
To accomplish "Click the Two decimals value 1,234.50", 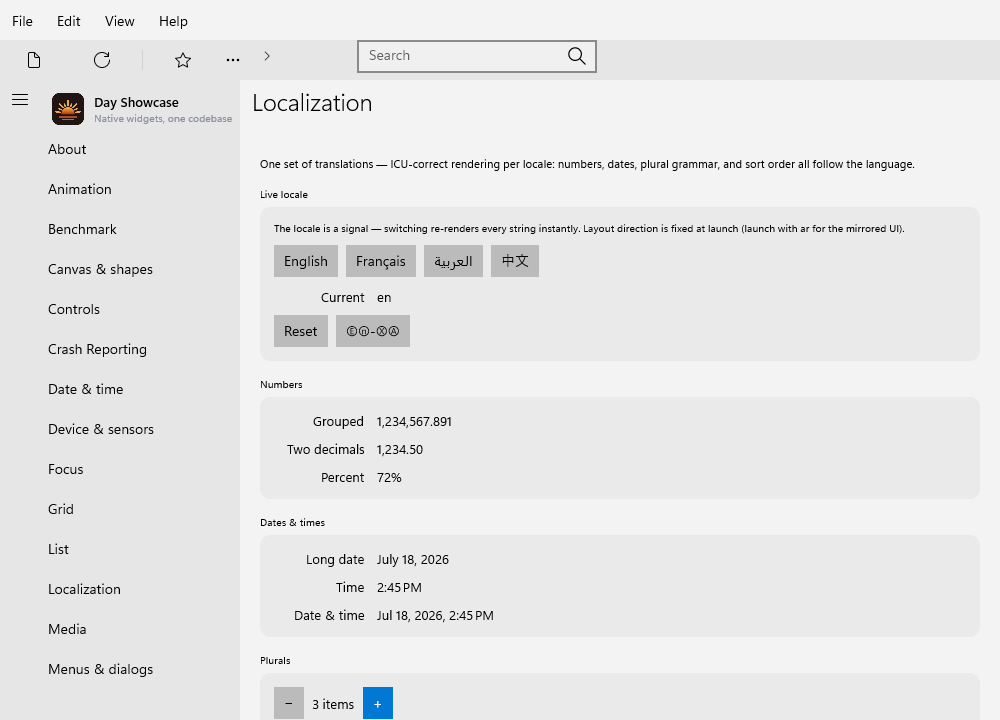I will point(400,450).
